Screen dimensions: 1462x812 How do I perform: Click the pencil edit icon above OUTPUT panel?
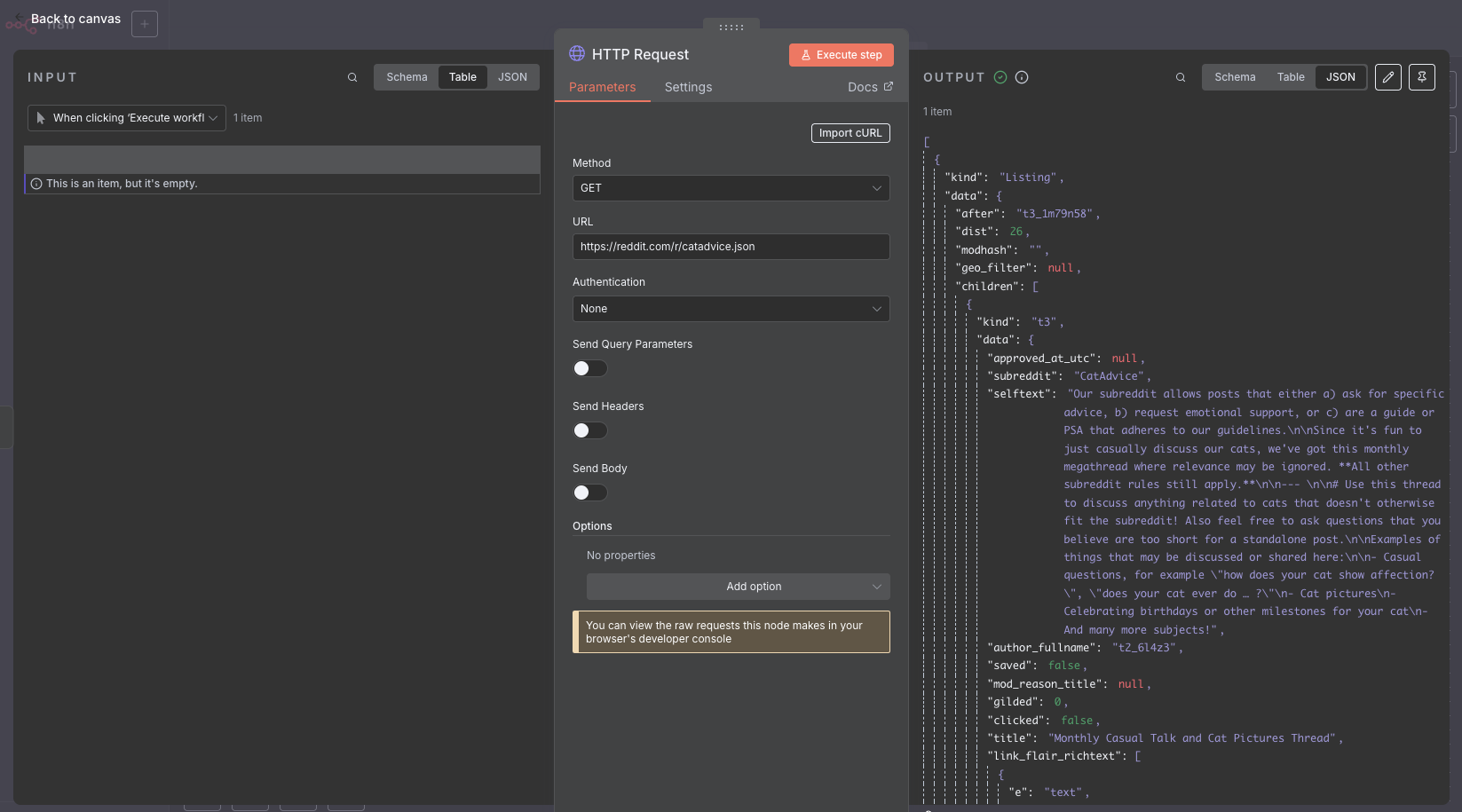click(x=1387, y=77)
